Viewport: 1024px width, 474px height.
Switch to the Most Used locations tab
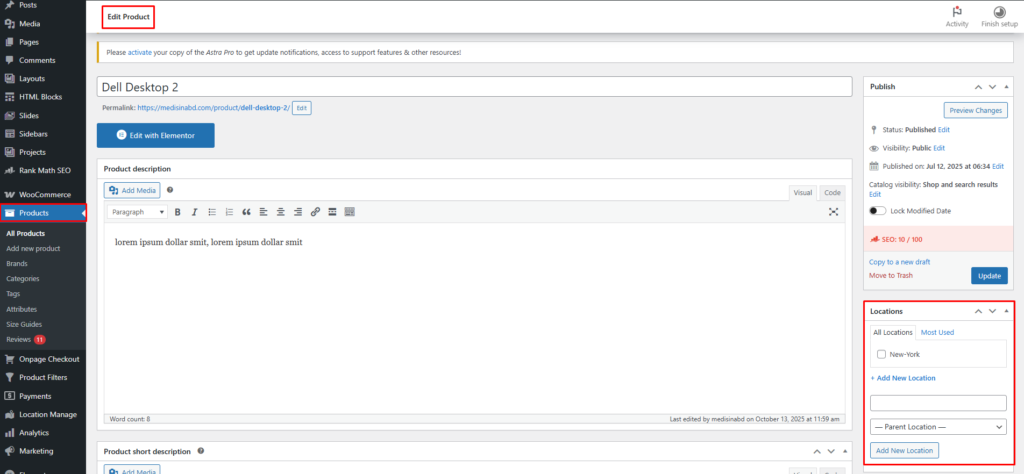937,332
